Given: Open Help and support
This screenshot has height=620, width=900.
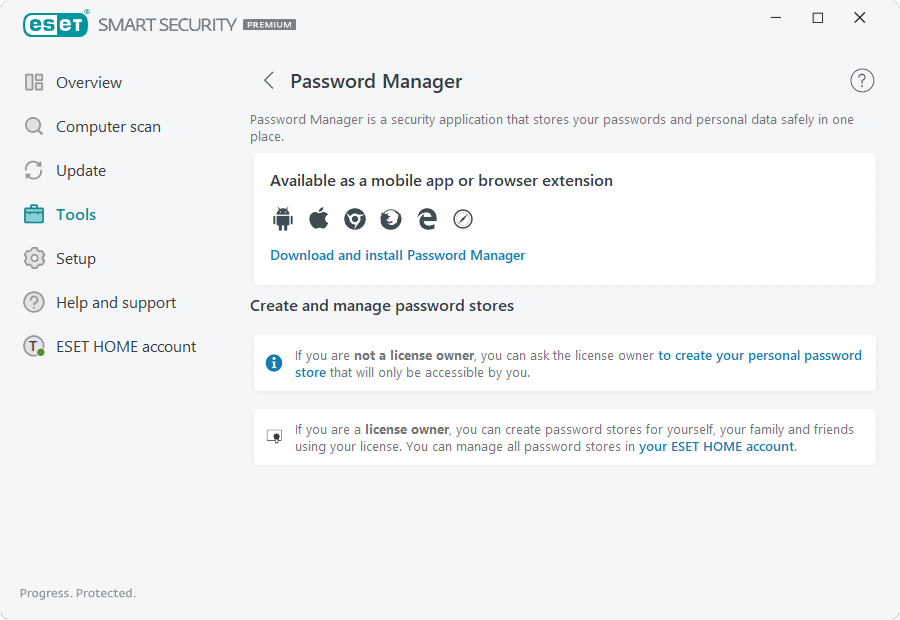Looking at the screenshot, I should 115,303.
